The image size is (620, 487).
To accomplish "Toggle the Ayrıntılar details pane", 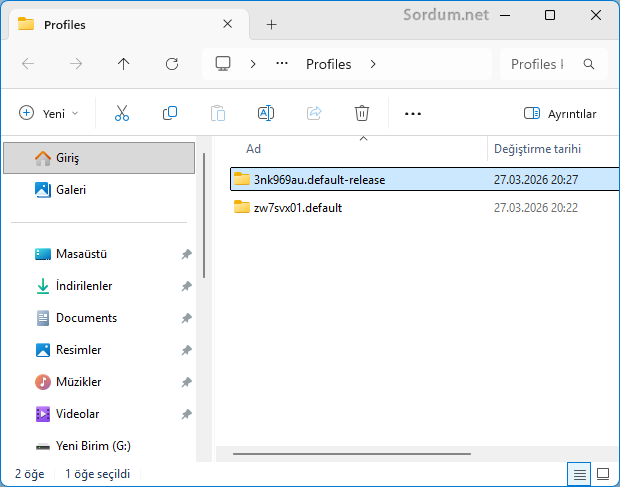I will click(x=560, y=114).
